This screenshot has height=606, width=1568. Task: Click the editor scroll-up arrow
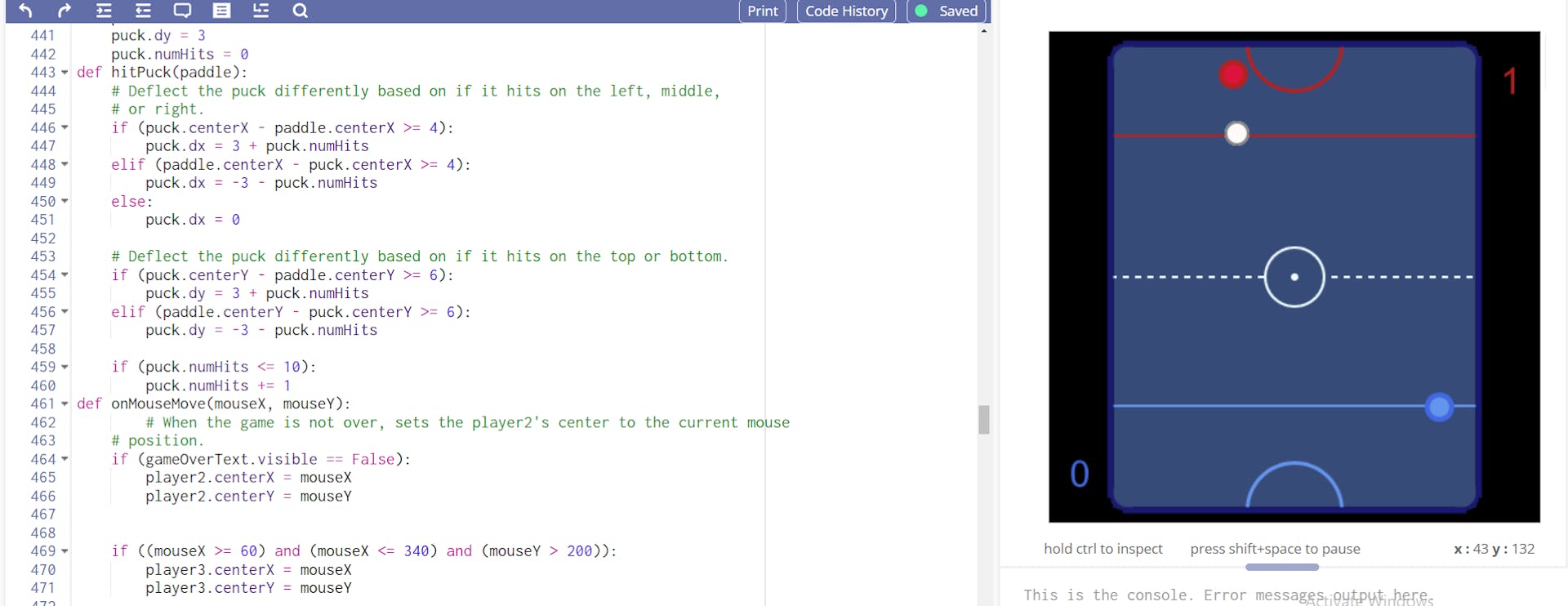984,30
